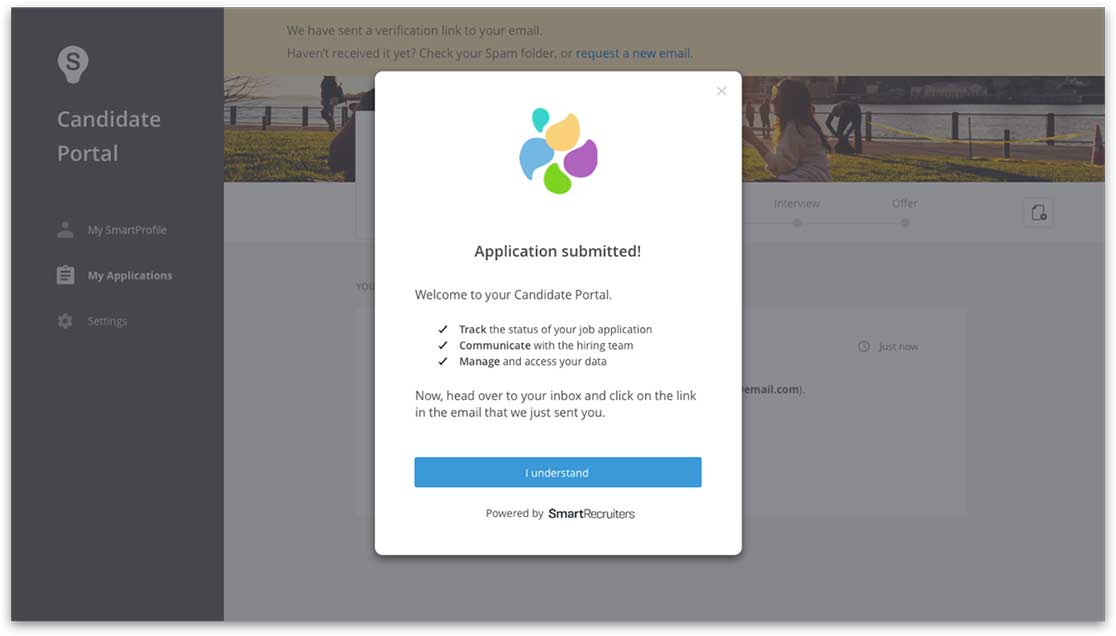Follow the request a new email link
Screen dimensions: 1116x636
pyautogui.click(x=633, y=53)
